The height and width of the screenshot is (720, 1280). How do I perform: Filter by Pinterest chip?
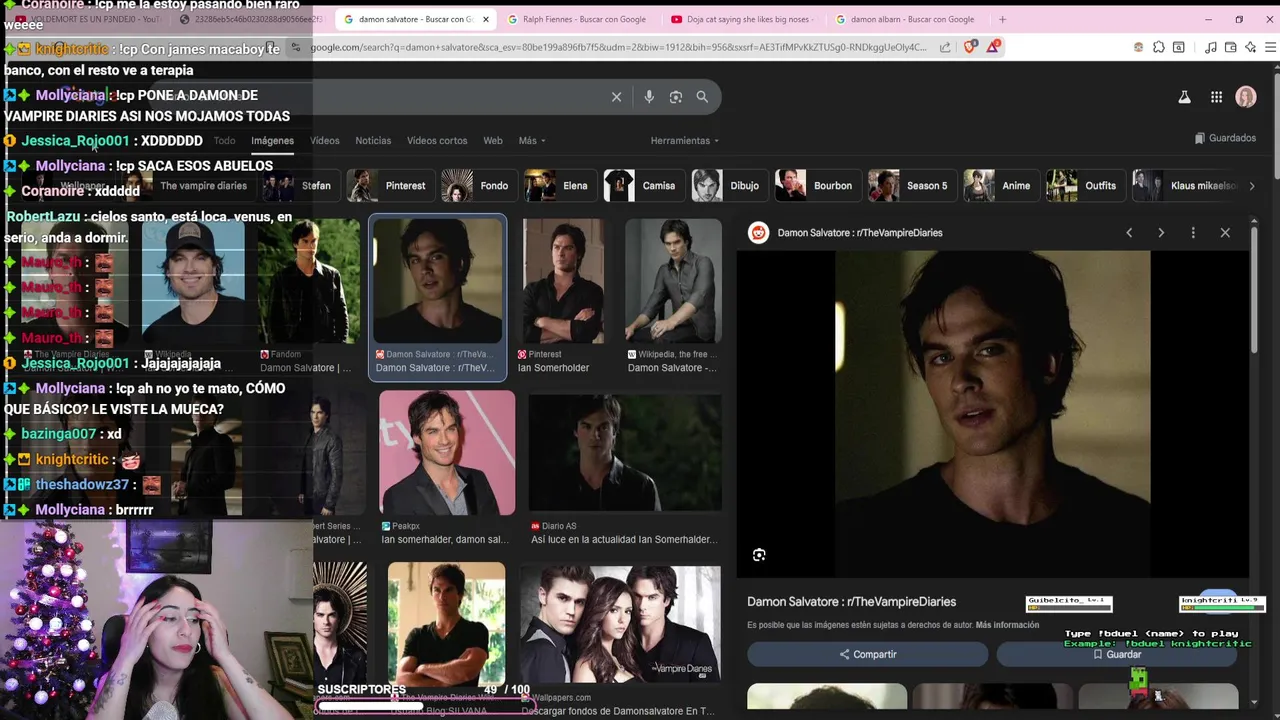pos(390,186)
